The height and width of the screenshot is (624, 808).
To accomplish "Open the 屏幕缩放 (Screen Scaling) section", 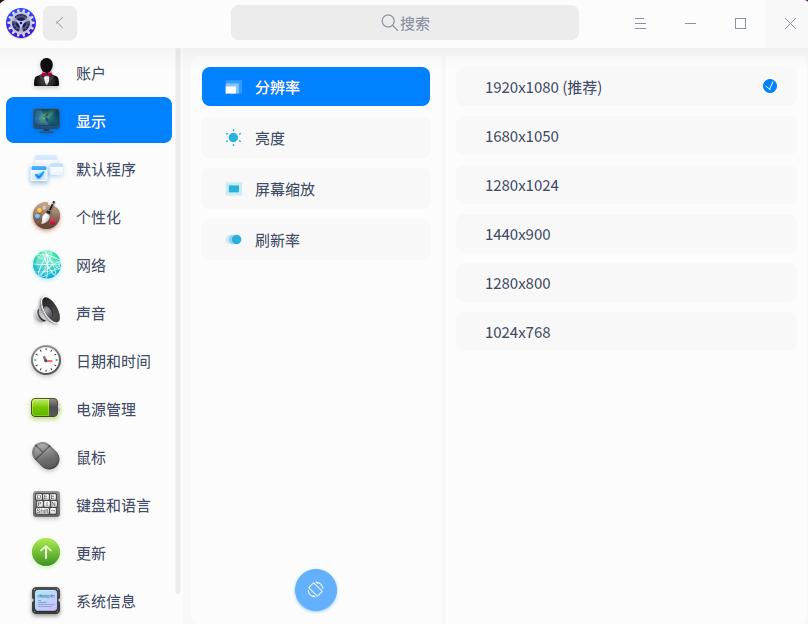I will click(316, 188).
